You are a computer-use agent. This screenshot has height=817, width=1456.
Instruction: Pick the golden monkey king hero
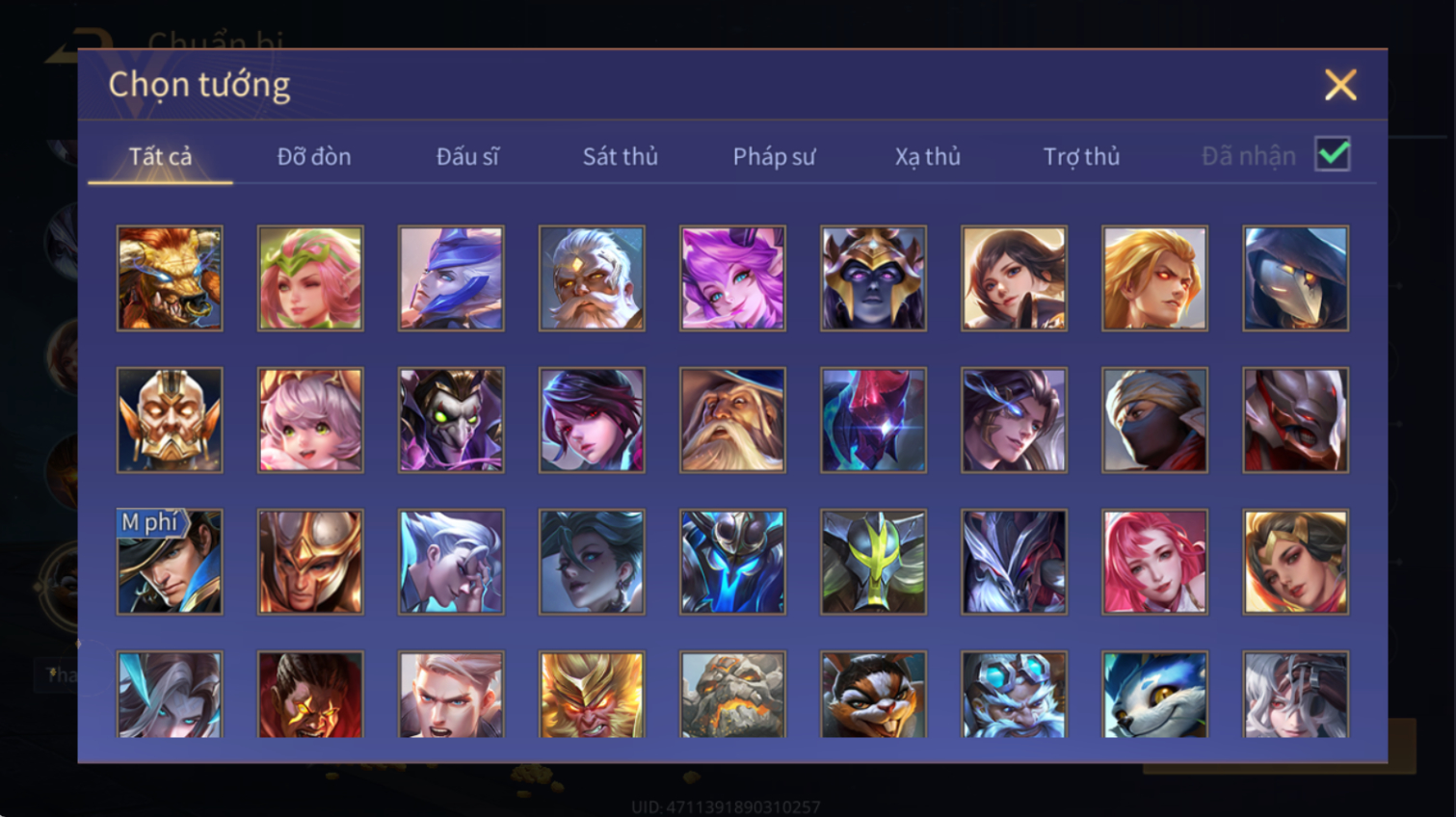pos(592,694)
